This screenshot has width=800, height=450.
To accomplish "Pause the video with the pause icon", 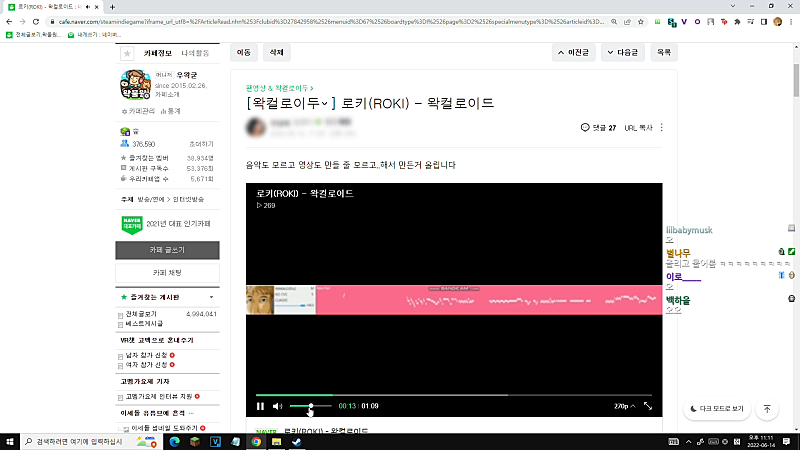I will (260, 406).
